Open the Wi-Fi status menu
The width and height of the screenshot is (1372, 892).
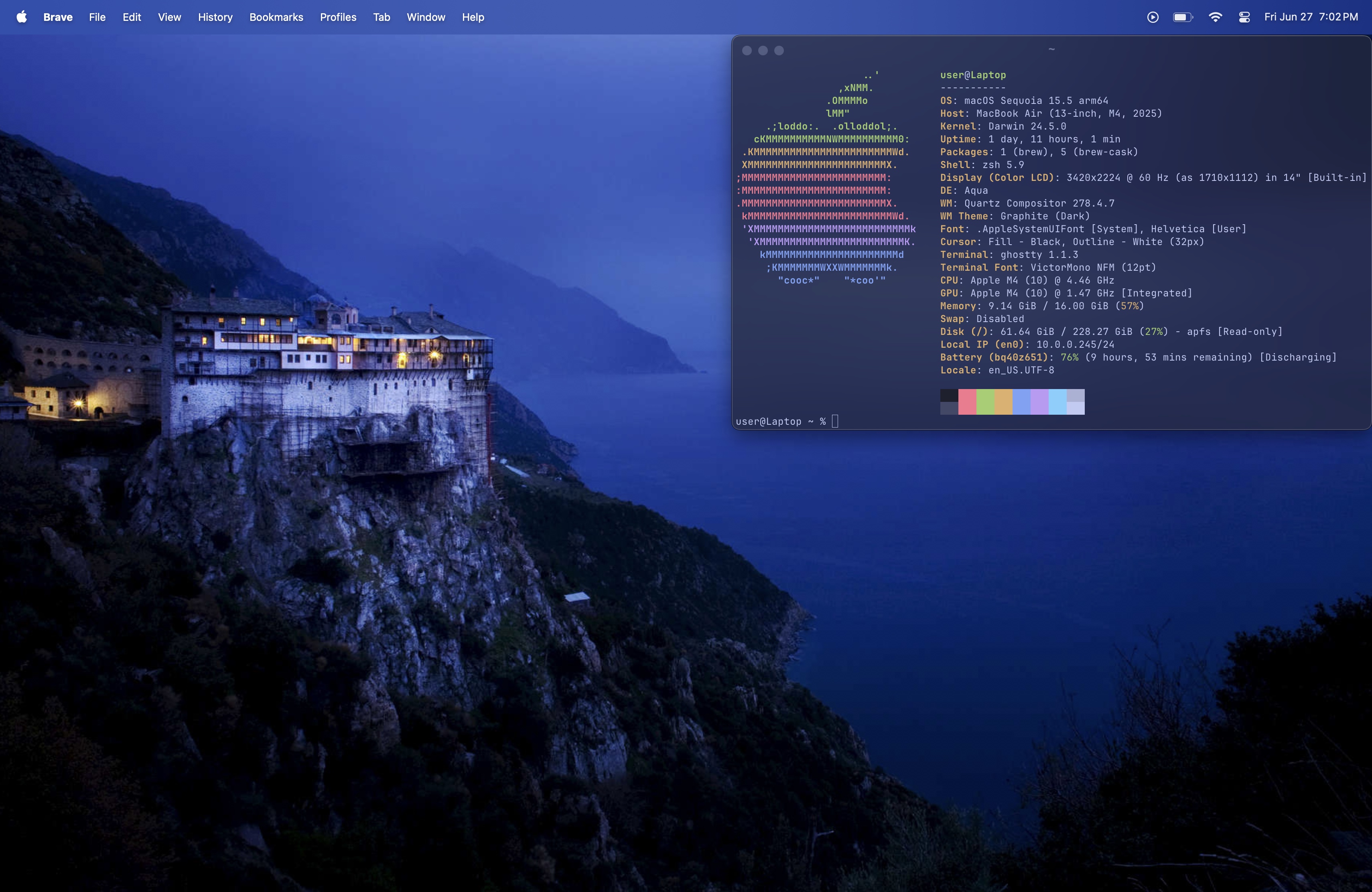click(1215, 17)
